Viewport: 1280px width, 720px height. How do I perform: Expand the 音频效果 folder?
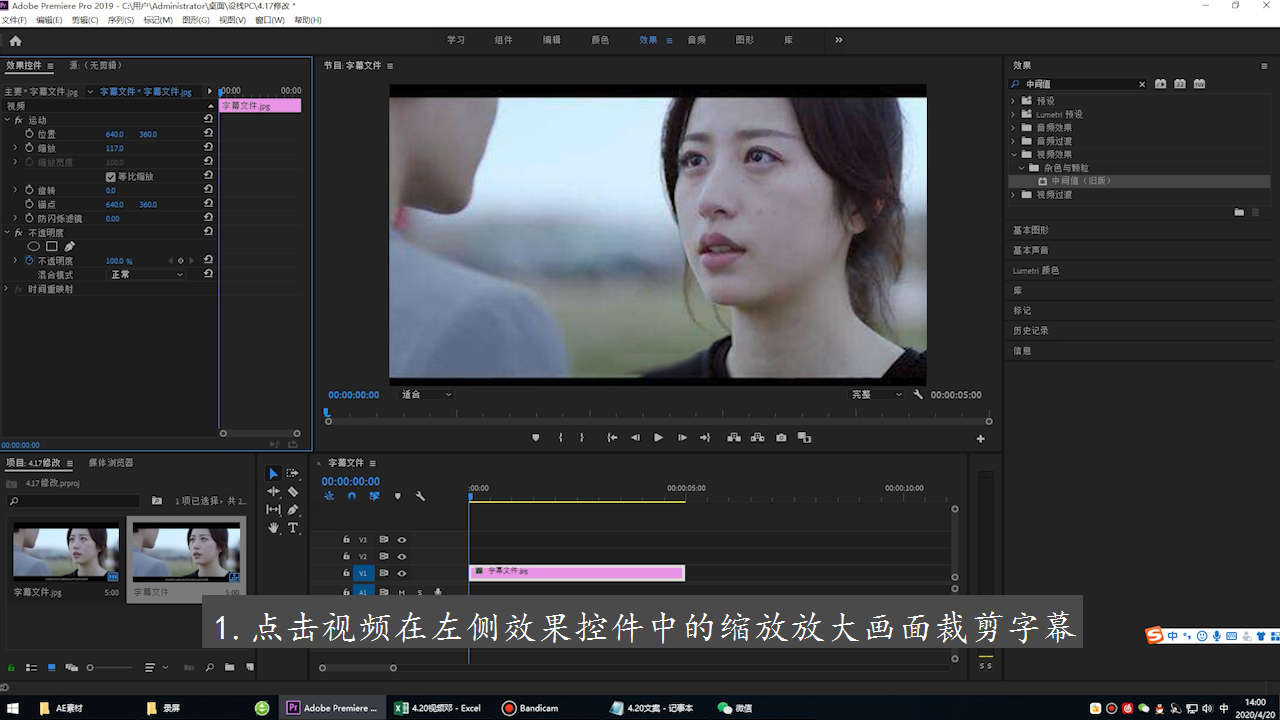1013,128
